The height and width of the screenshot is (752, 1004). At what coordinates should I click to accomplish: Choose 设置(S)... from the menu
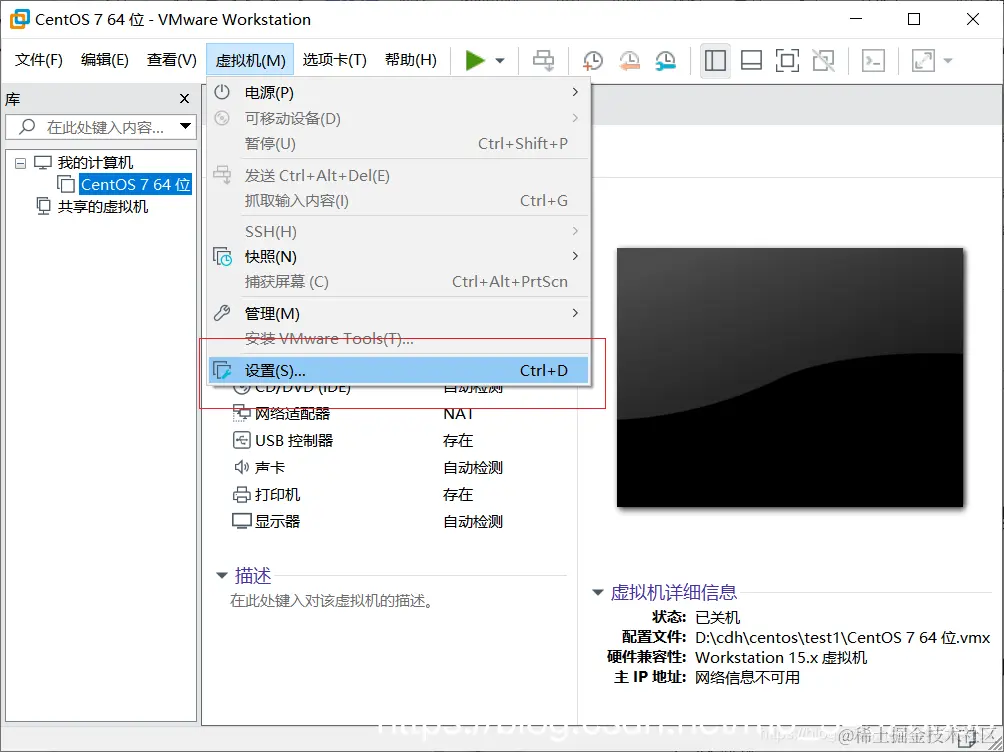click(x=398, y=370)
